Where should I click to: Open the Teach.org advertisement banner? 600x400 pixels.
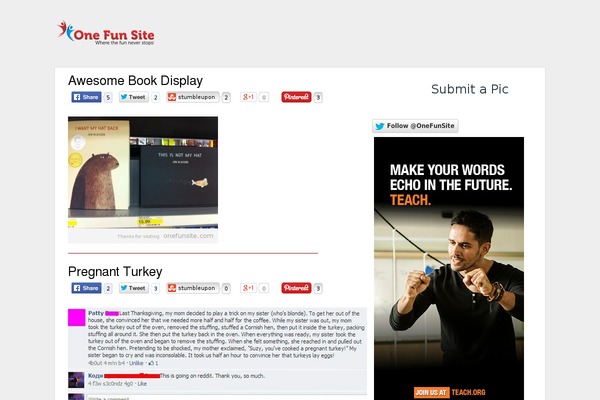[449, 268]
